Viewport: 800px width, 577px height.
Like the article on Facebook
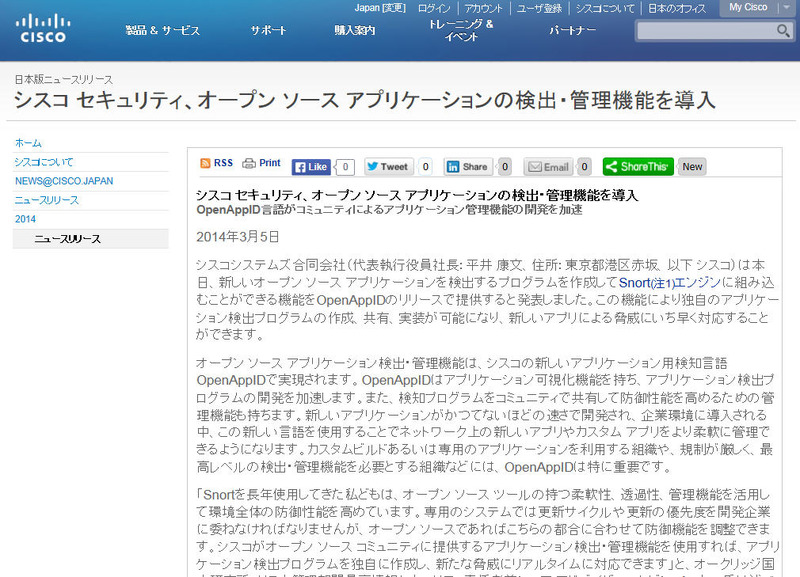[311, 167]
